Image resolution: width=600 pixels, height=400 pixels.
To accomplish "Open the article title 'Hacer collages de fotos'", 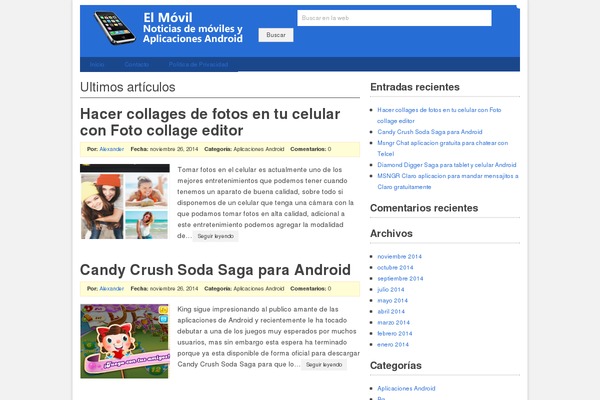I will 210,122.
